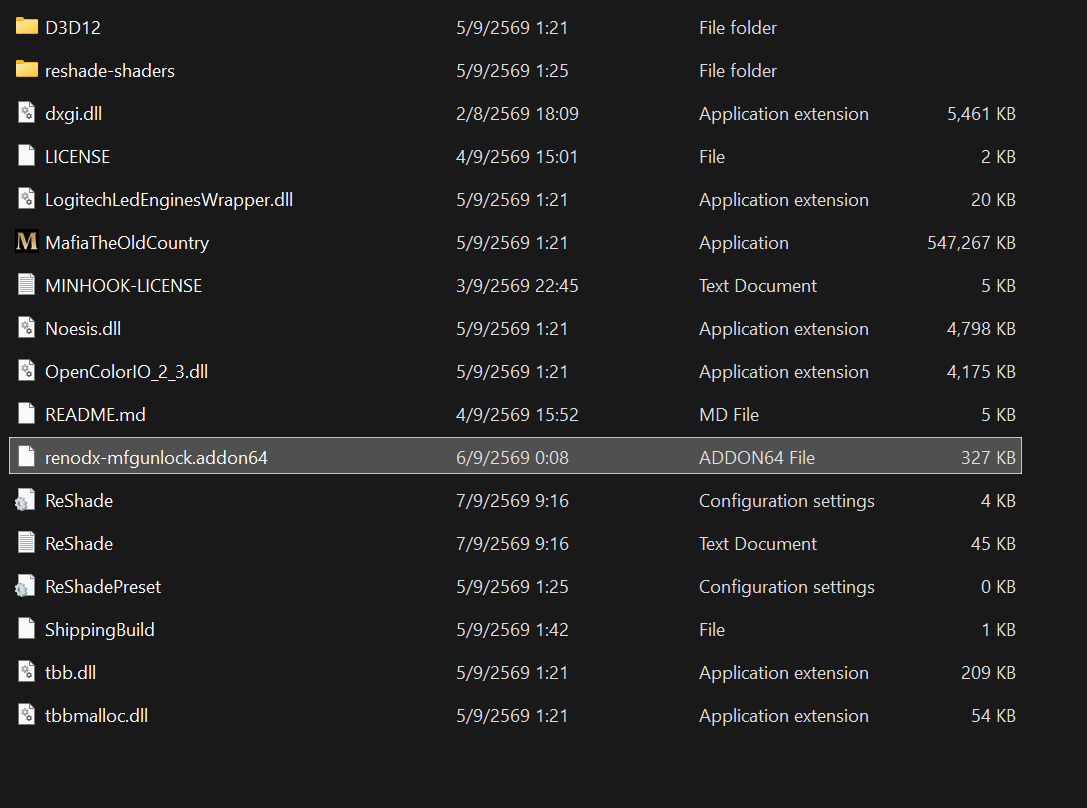Click the MD File type label
The width and height of the screenshot is (1087, 808).
pos(729,414)
